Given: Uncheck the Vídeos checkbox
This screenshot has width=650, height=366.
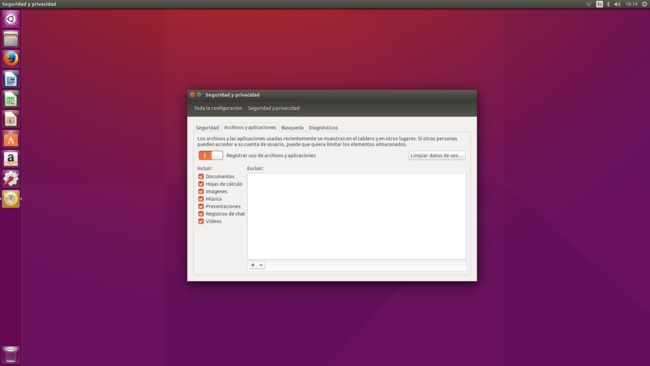Looking at the screenshot, I should 201,221.
